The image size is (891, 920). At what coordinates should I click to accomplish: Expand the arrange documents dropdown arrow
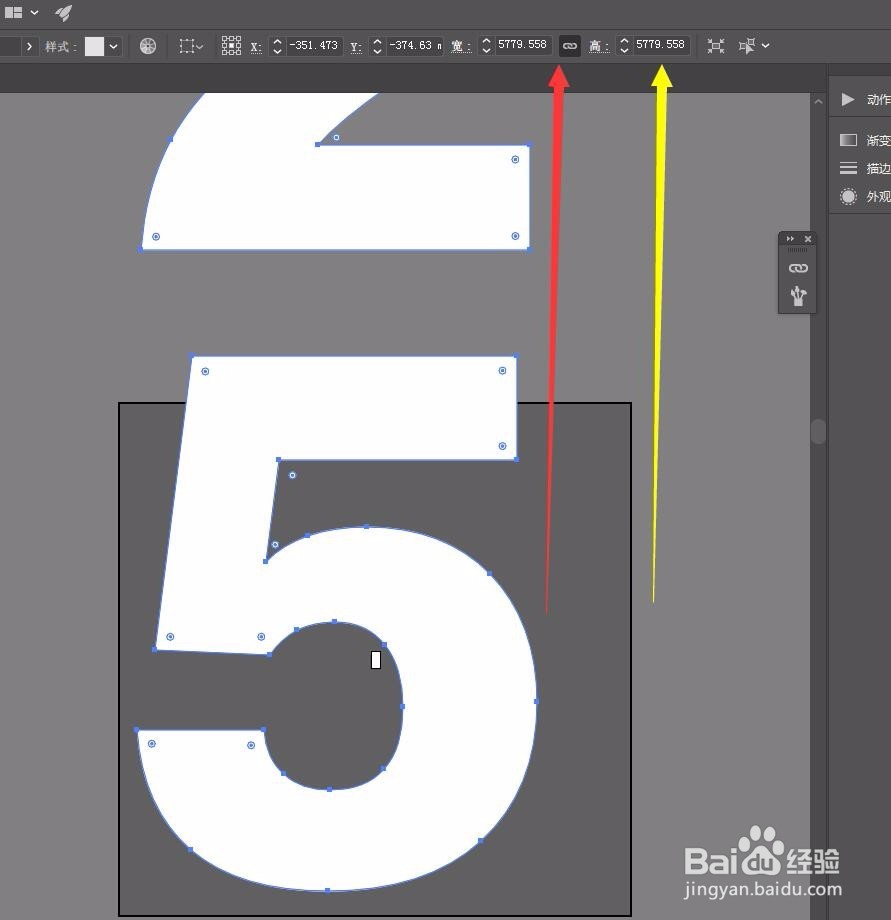[34, 12]
